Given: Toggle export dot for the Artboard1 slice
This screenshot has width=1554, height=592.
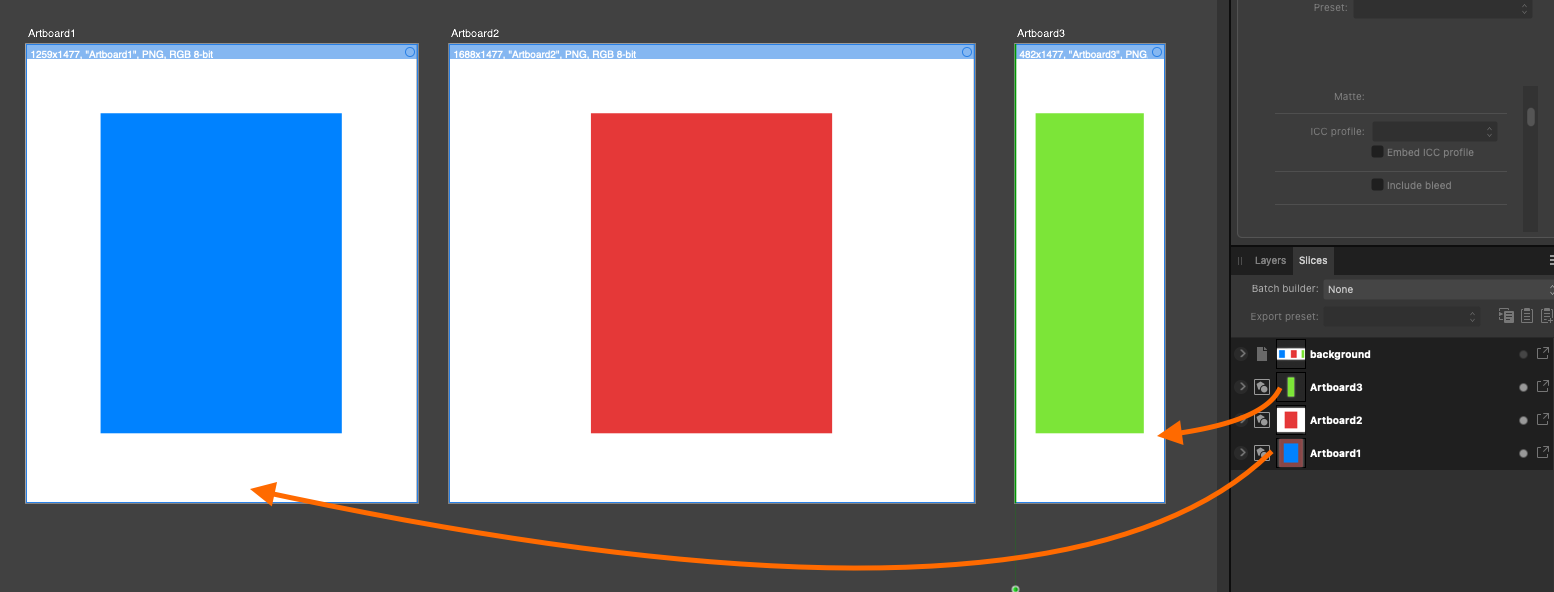Looking at the screenshot, I should 1523,453.
